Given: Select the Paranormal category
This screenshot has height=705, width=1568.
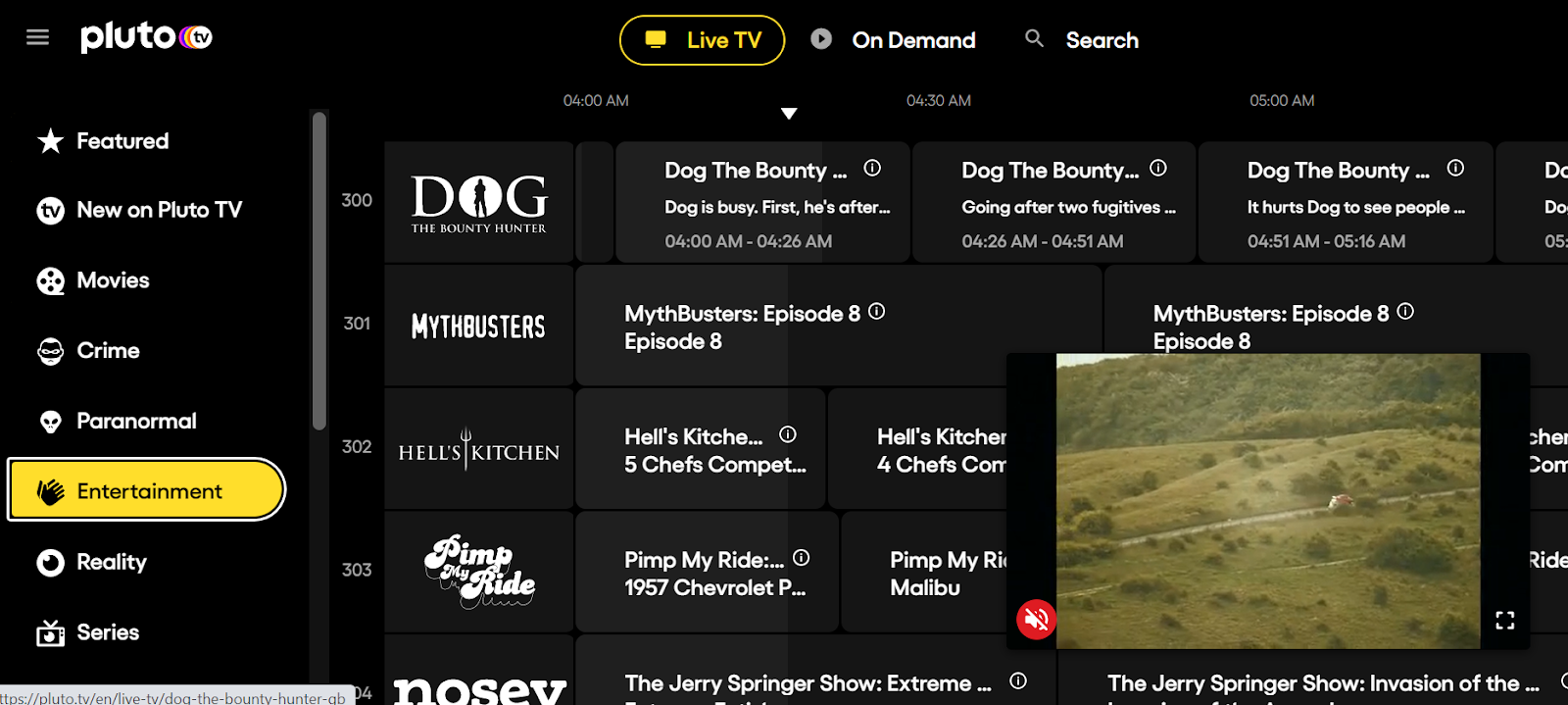Looking at the screenshot, I should click(117, 422).
